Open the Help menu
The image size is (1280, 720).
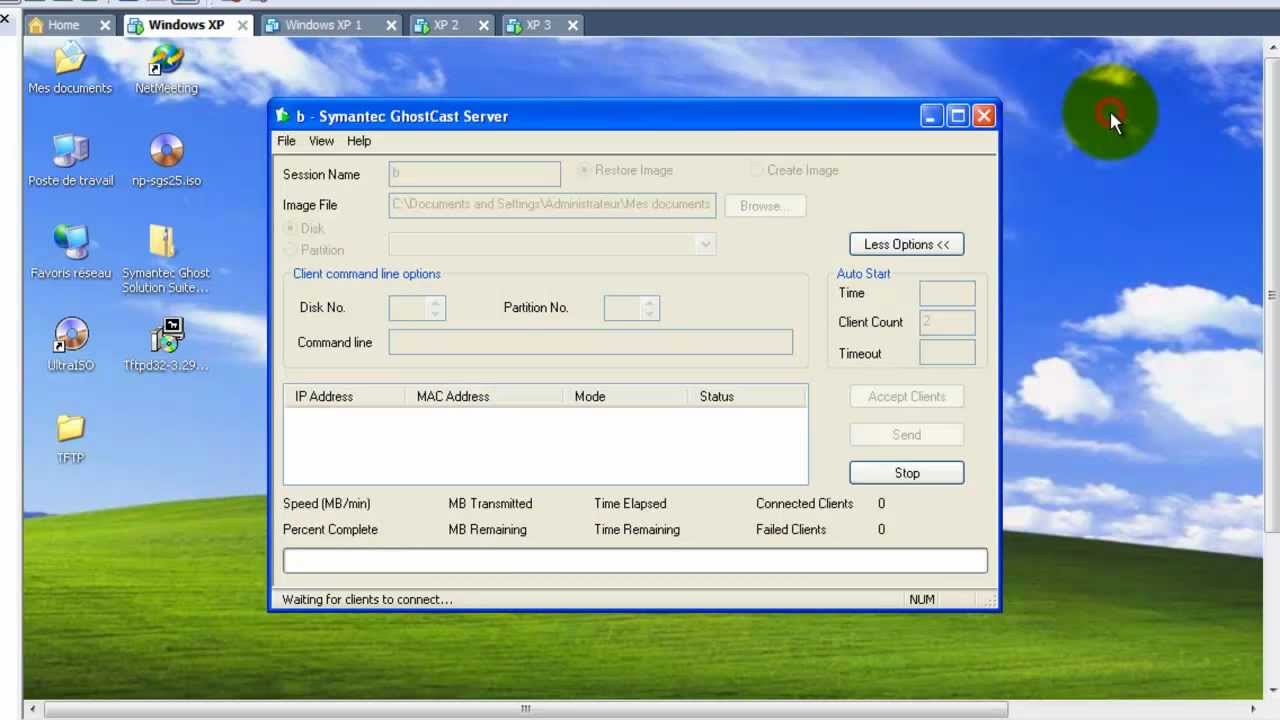(359, 141)
